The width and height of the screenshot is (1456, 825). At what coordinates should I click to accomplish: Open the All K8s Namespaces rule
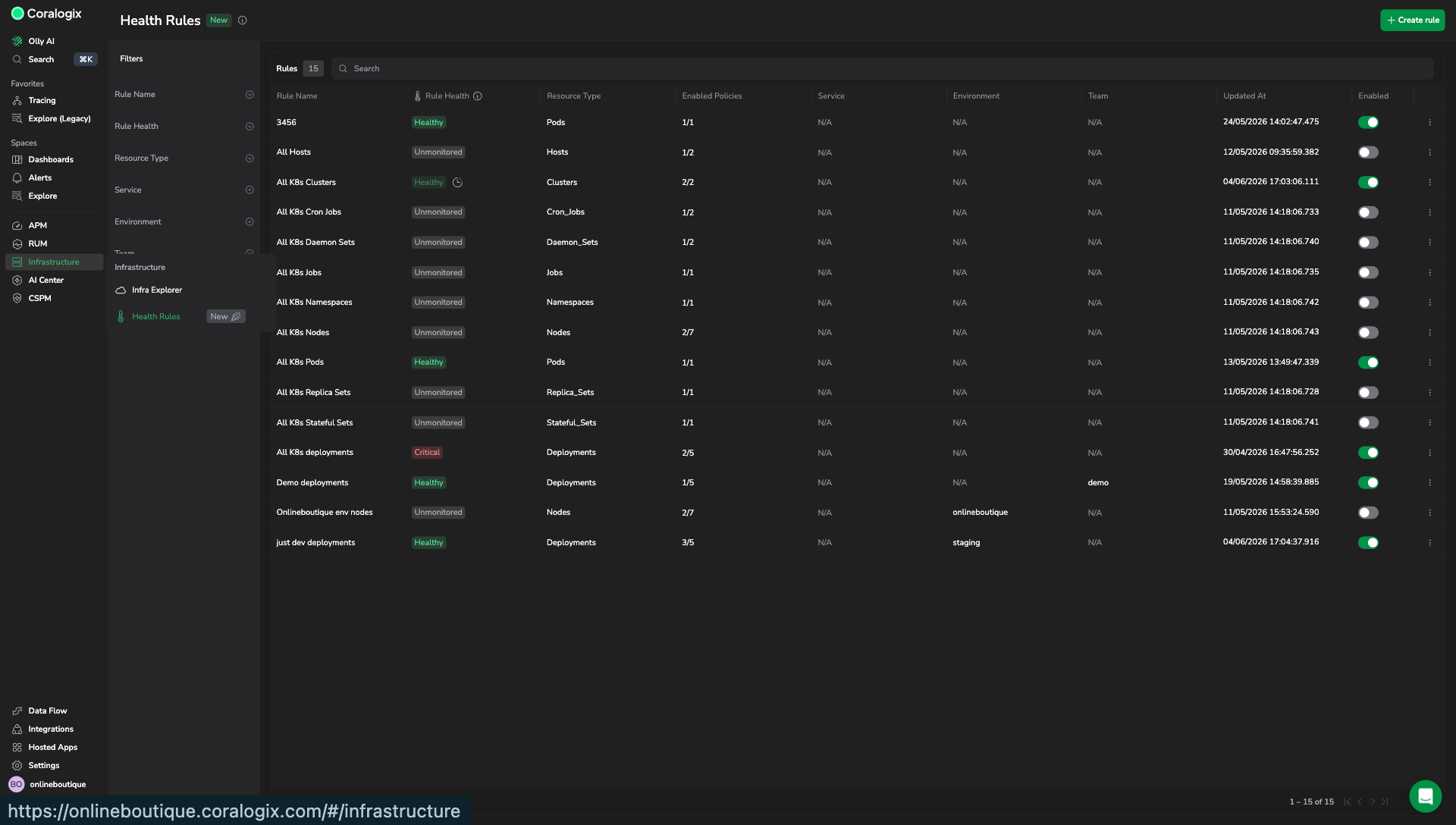314,303
